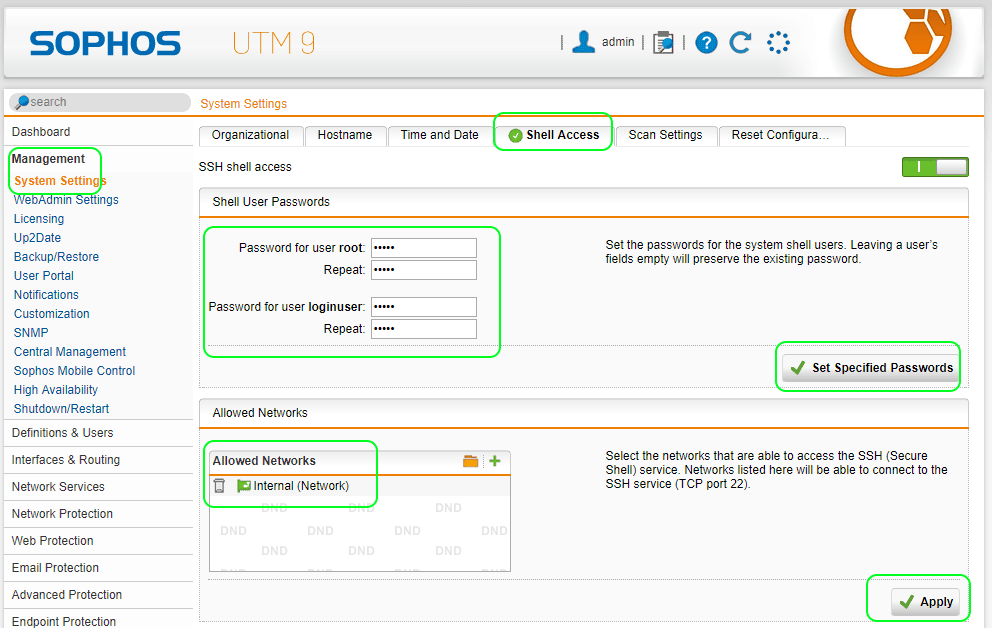This screenshot has width=992, height=628.
Task: Open Backup/Restore page
Action: coord(56,257)
